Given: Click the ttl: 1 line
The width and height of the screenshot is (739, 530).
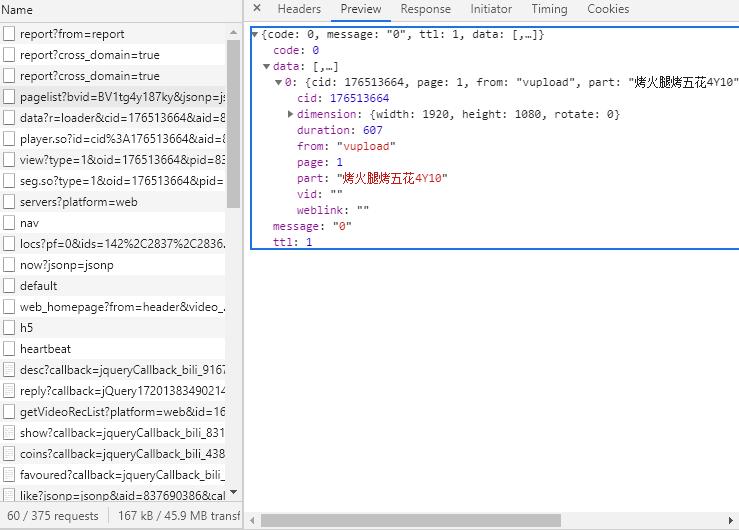Looking at the screenshot, I should (292, 242).
